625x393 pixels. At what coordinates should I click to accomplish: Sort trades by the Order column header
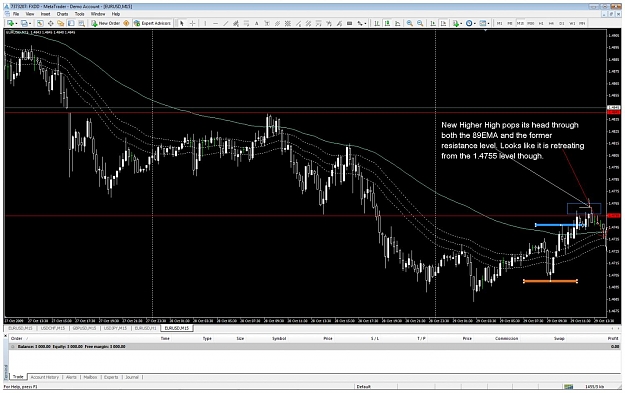[17, 338]
